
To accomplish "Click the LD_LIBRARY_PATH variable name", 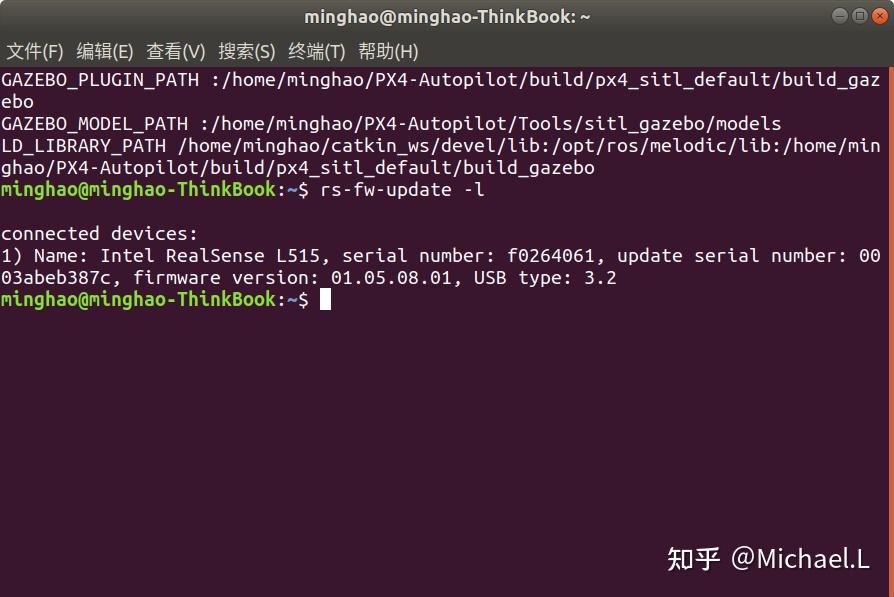I will point(84,146).
